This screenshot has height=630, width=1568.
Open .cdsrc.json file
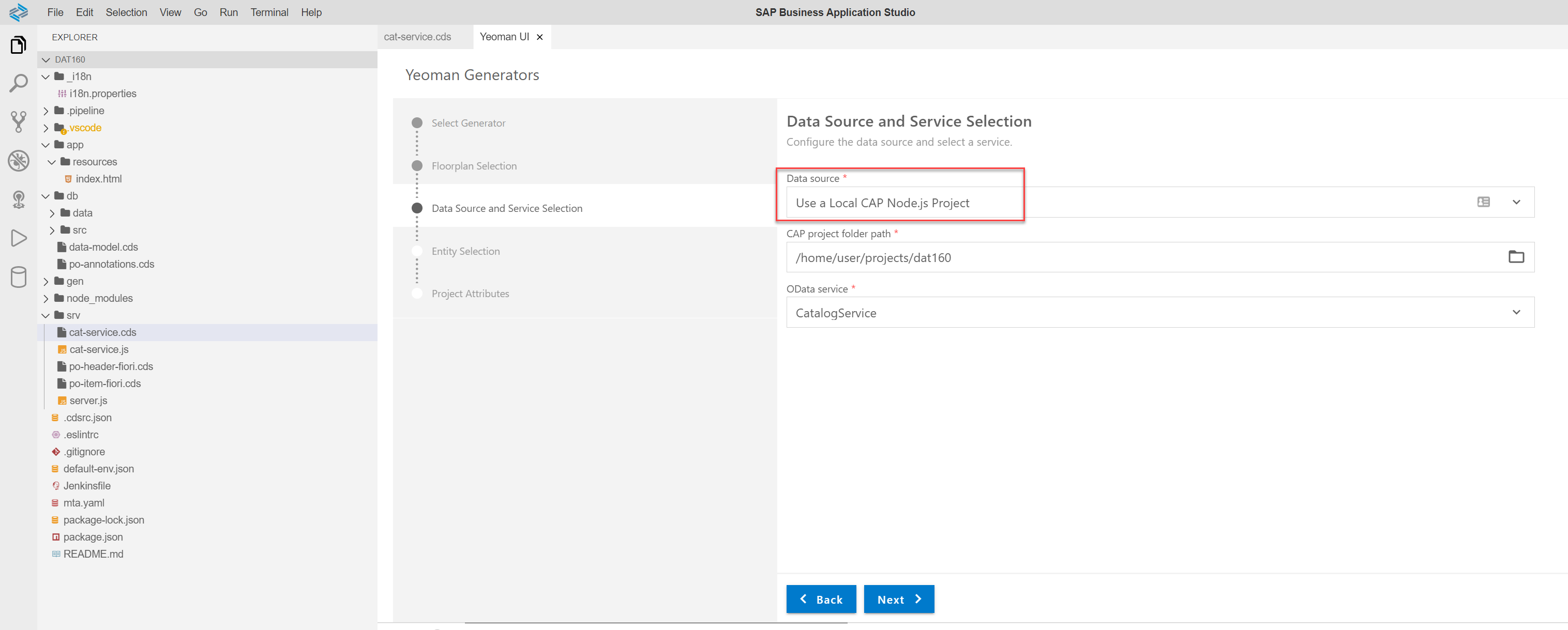point(87,417)
